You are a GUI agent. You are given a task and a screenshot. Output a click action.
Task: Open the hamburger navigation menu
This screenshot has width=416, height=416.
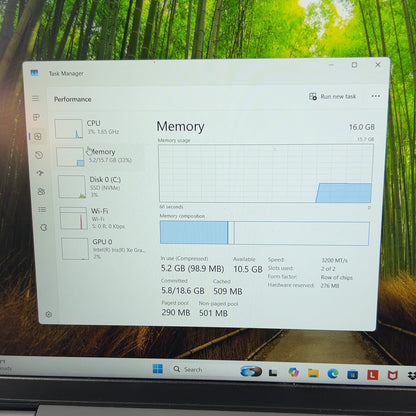point(35,98)
